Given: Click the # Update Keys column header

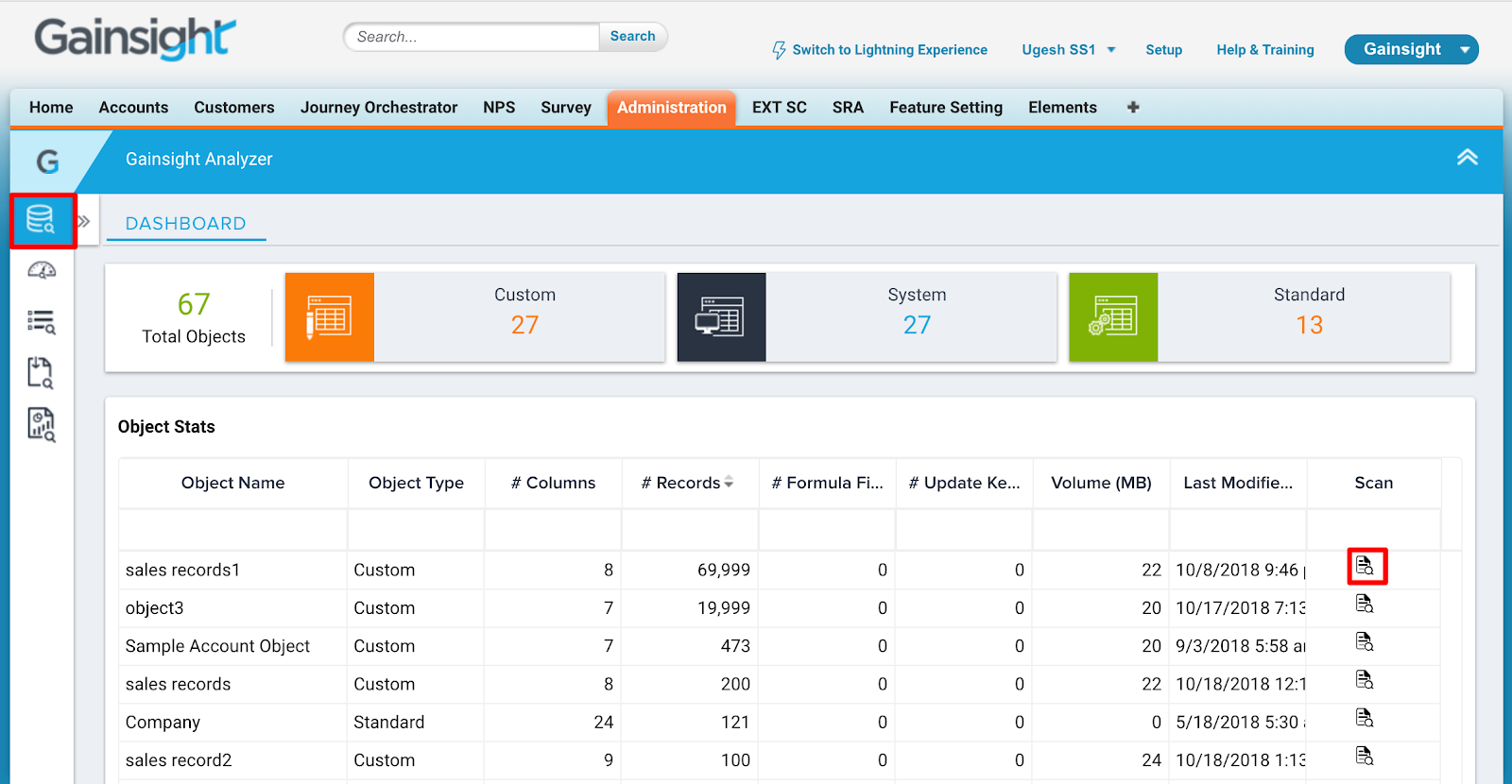Looking at the screenshot, I should 964,483.
